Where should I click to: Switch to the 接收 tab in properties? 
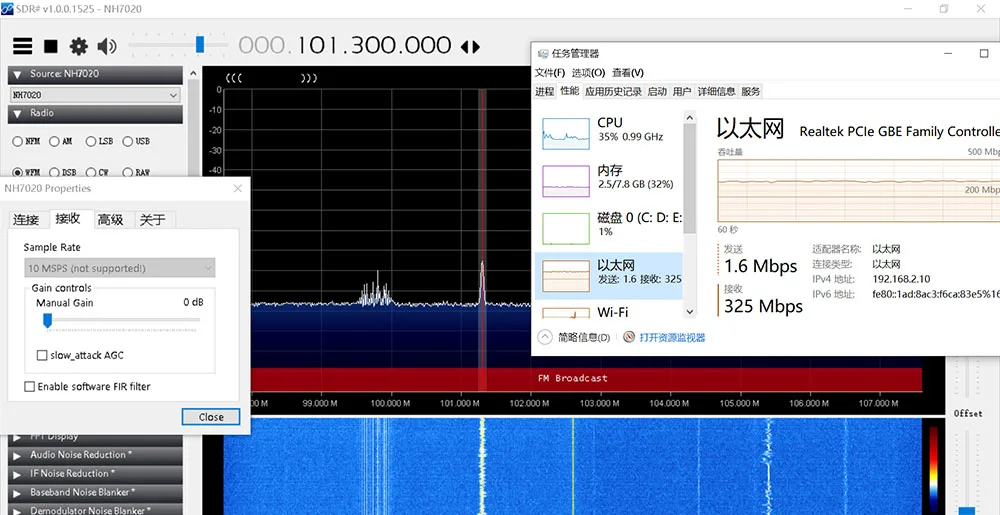click(x=68, y=219)
